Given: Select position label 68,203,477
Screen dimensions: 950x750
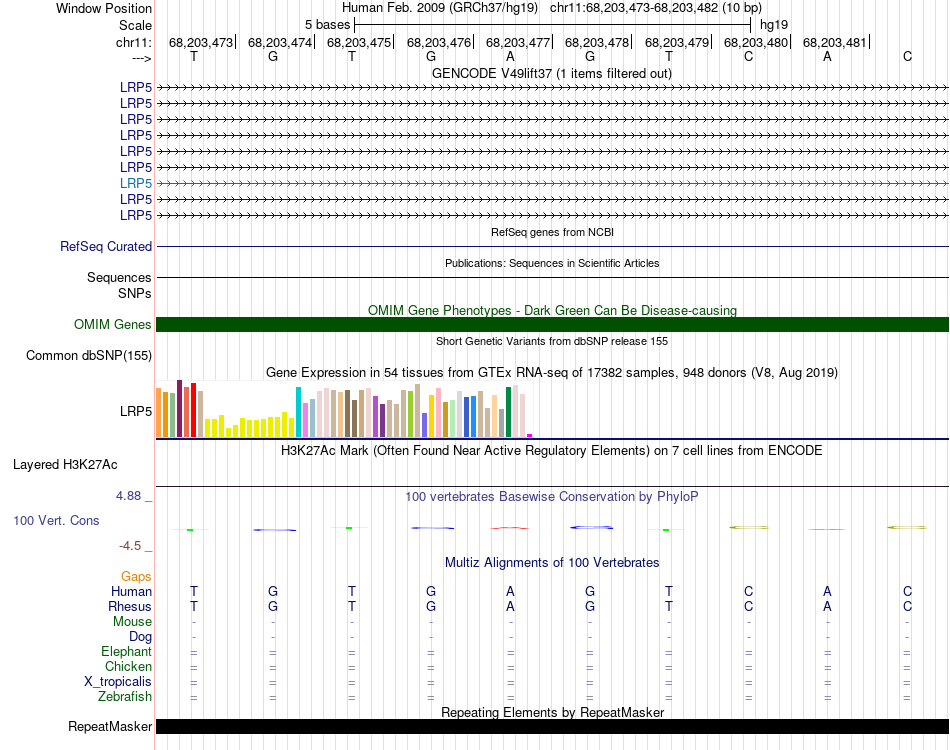Looking at the screenshot, I should [518, 42].
